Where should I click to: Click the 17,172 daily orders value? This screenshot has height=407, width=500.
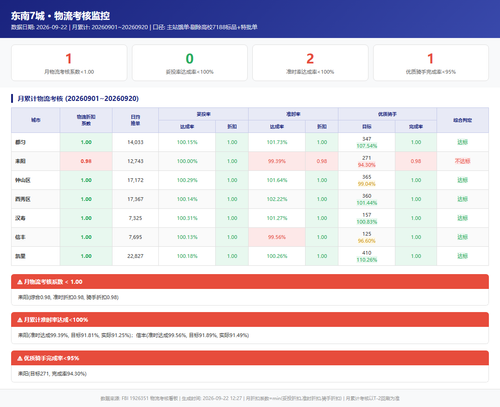(135, 180)
